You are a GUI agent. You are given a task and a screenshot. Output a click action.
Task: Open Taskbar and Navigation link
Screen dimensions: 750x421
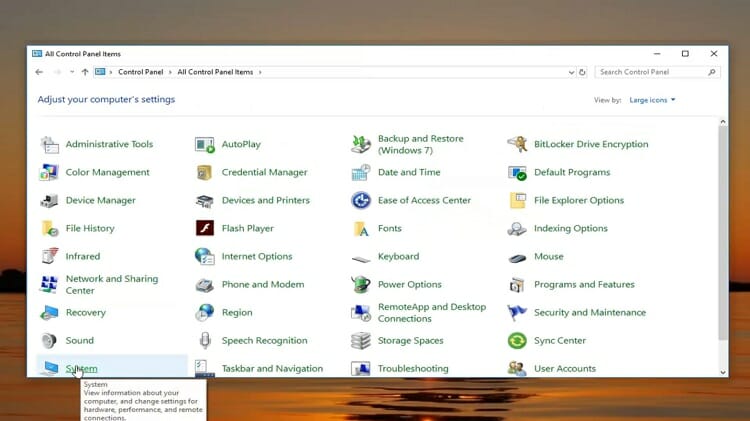[x=272, y=368]
